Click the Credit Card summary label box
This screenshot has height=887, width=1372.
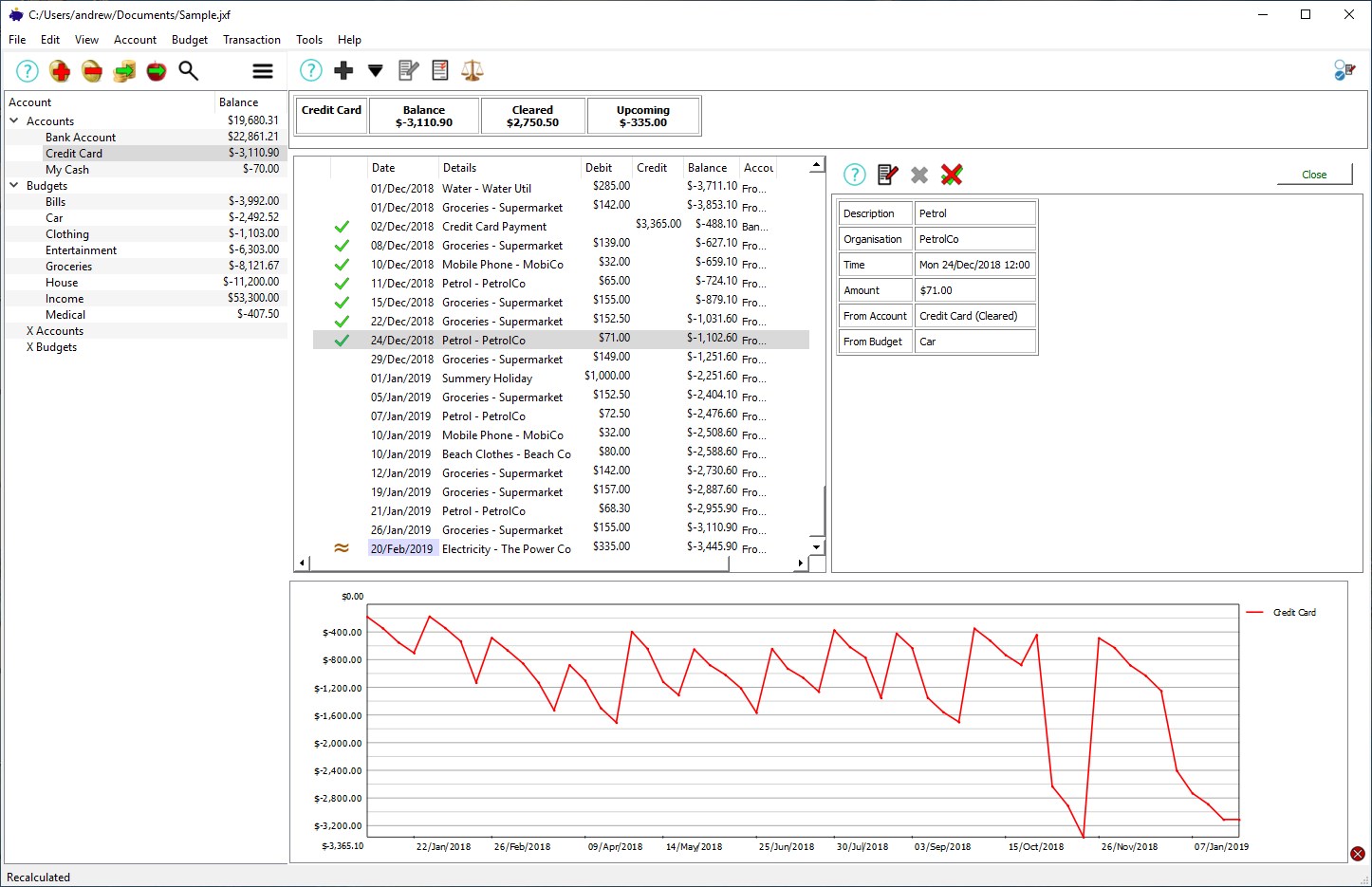[x=331, y=116]
